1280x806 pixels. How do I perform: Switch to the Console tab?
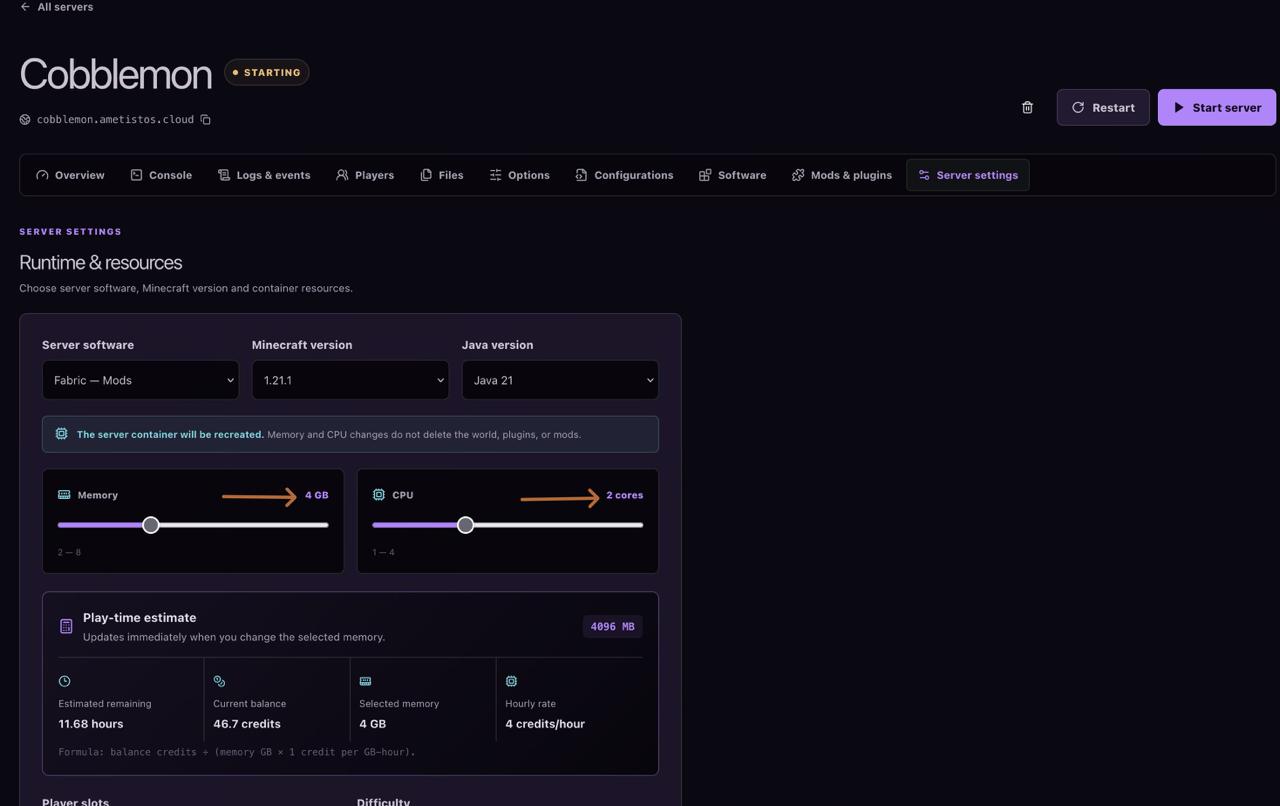[x=161, y=175]
